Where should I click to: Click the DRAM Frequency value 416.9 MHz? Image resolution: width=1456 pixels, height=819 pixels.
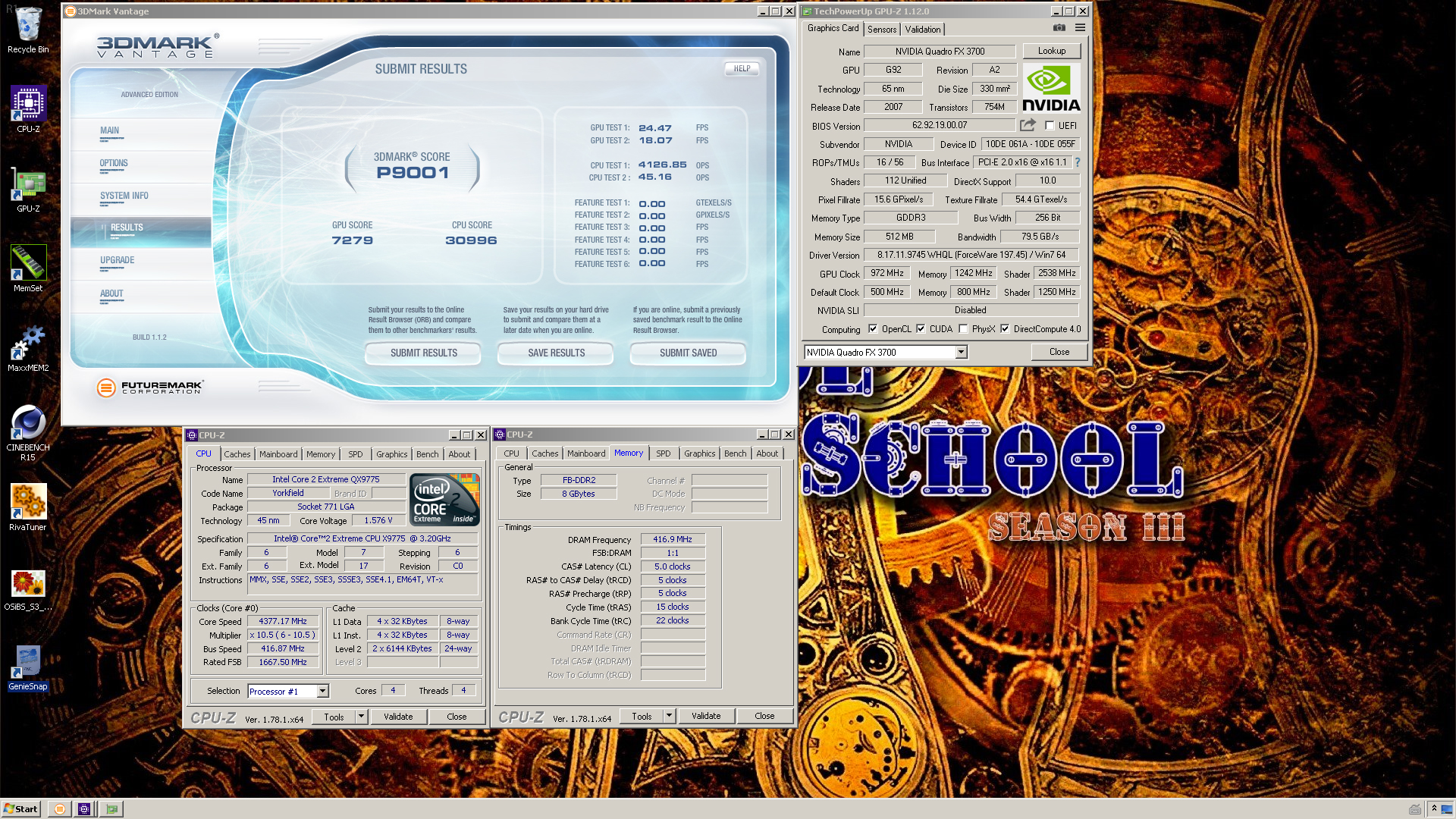click(673, 539)
